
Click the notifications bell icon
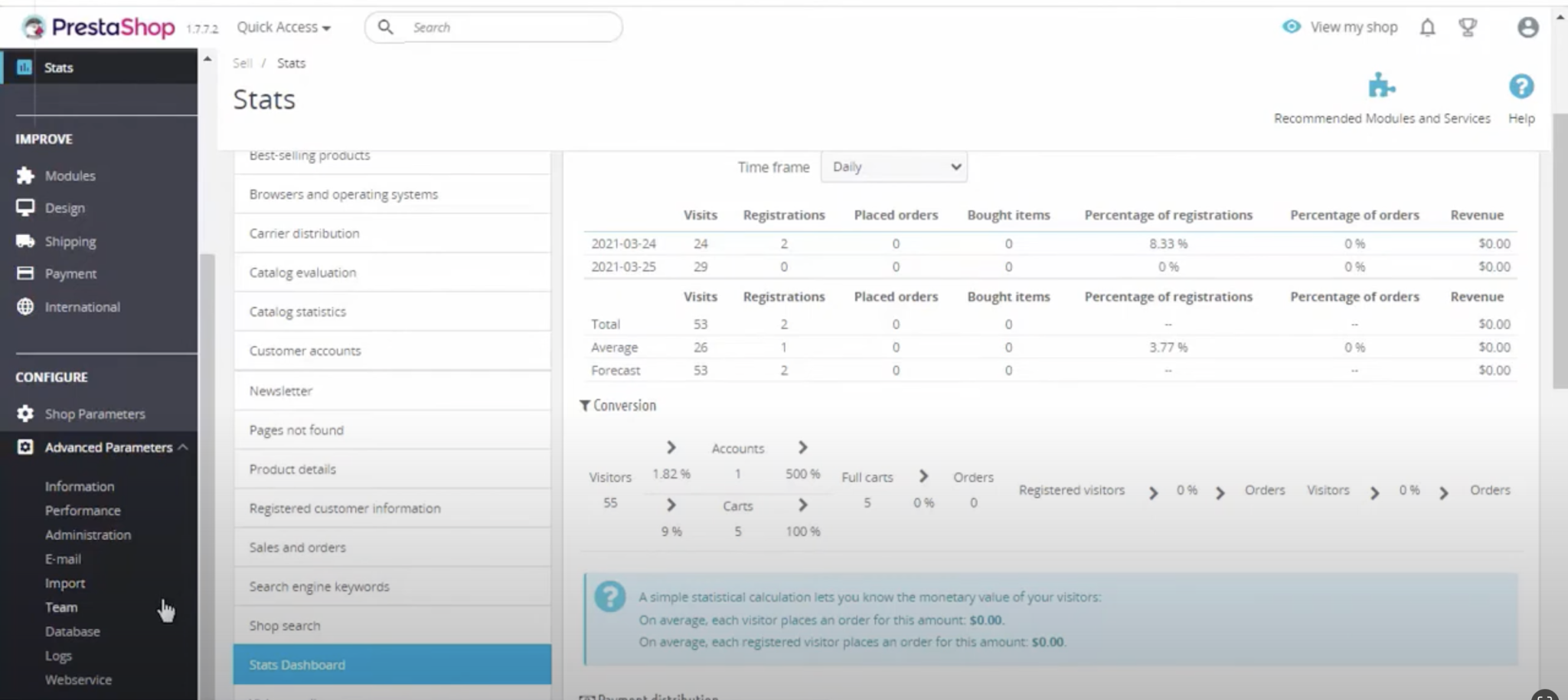coord(1427,28)
